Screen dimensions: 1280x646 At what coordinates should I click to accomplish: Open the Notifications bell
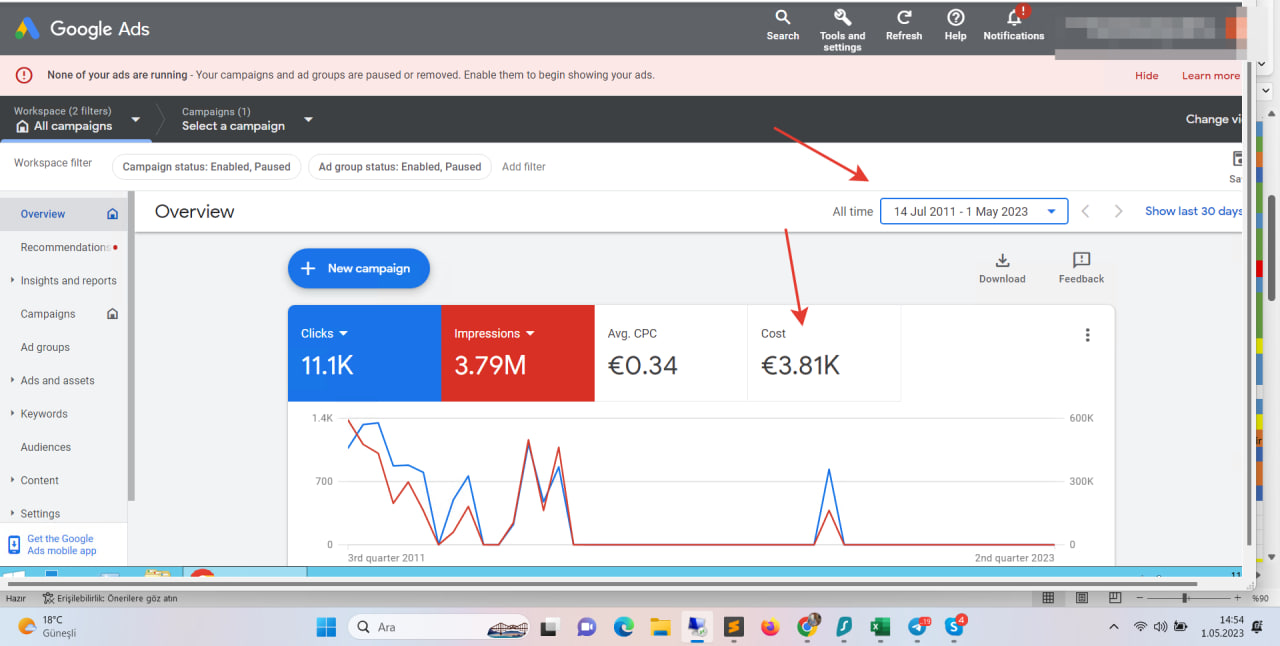(1014, 18)
